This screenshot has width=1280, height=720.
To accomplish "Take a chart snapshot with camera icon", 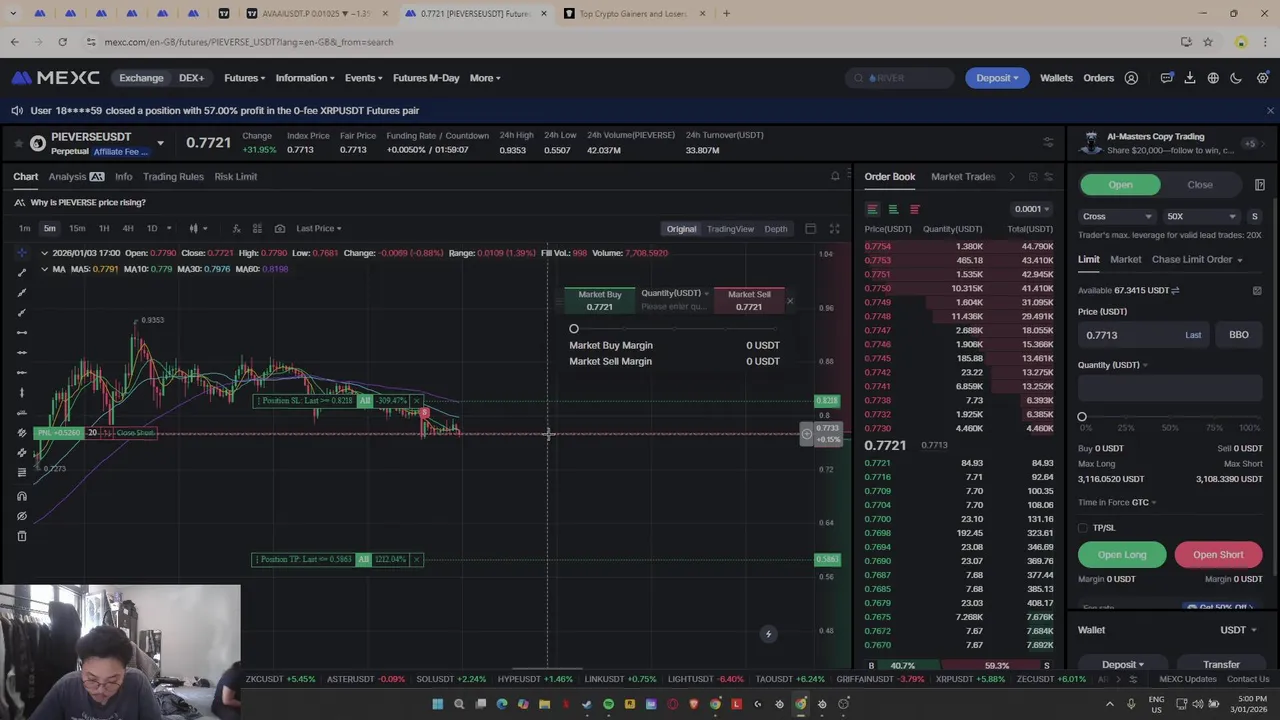I will tap(279, 229).
